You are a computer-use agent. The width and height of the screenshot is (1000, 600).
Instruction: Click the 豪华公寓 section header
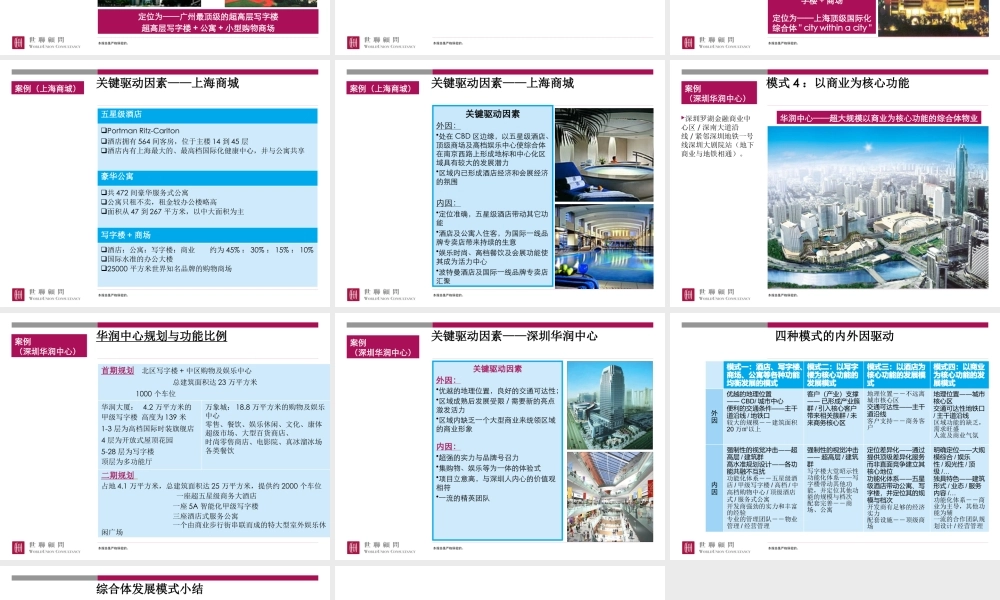pyautogui.click(x=208, y=177)
